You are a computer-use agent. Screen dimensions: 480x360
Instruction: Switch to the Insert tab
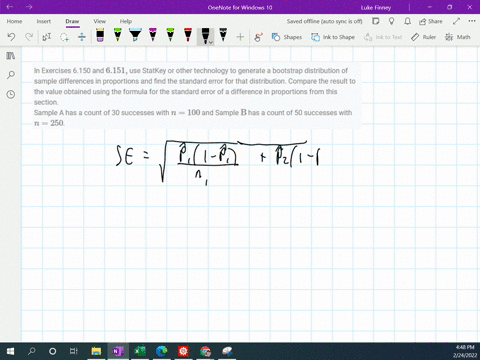click(x=44, y=21)
